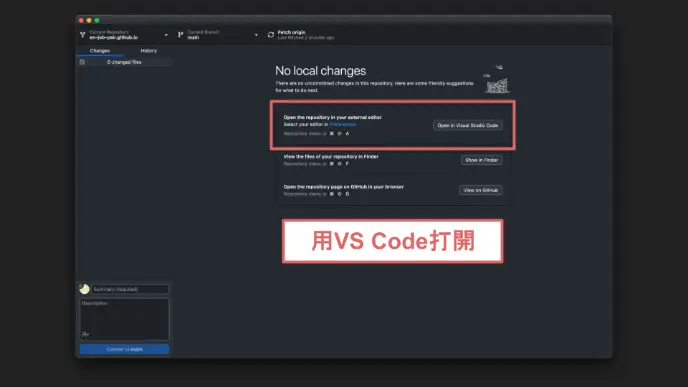
Task: Click the repository icon in the toolbar
Action: click(x=82, y=35)
